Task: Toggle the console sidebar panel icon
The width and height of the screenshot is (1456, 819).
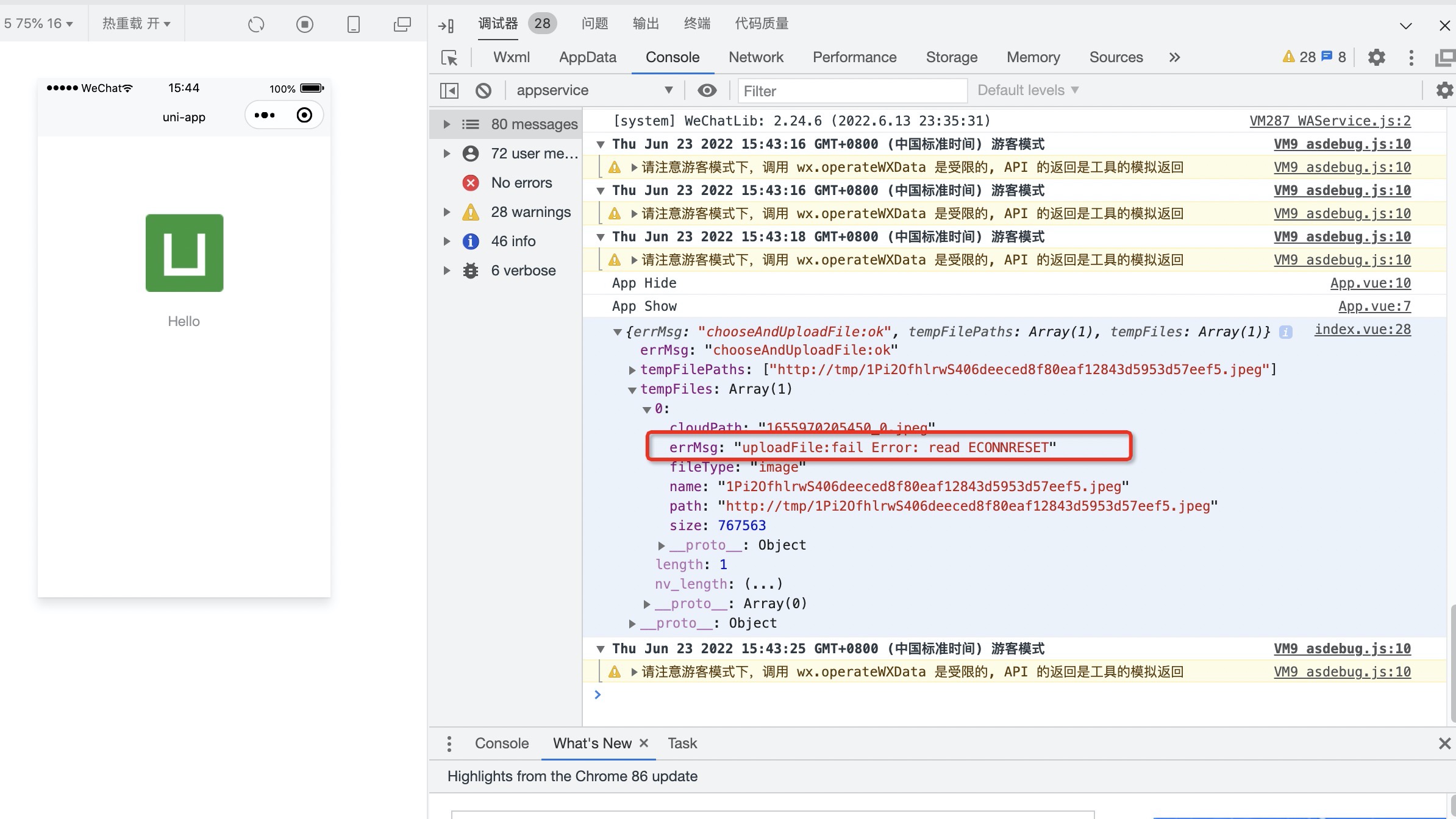Action: [x=449, y=91]
